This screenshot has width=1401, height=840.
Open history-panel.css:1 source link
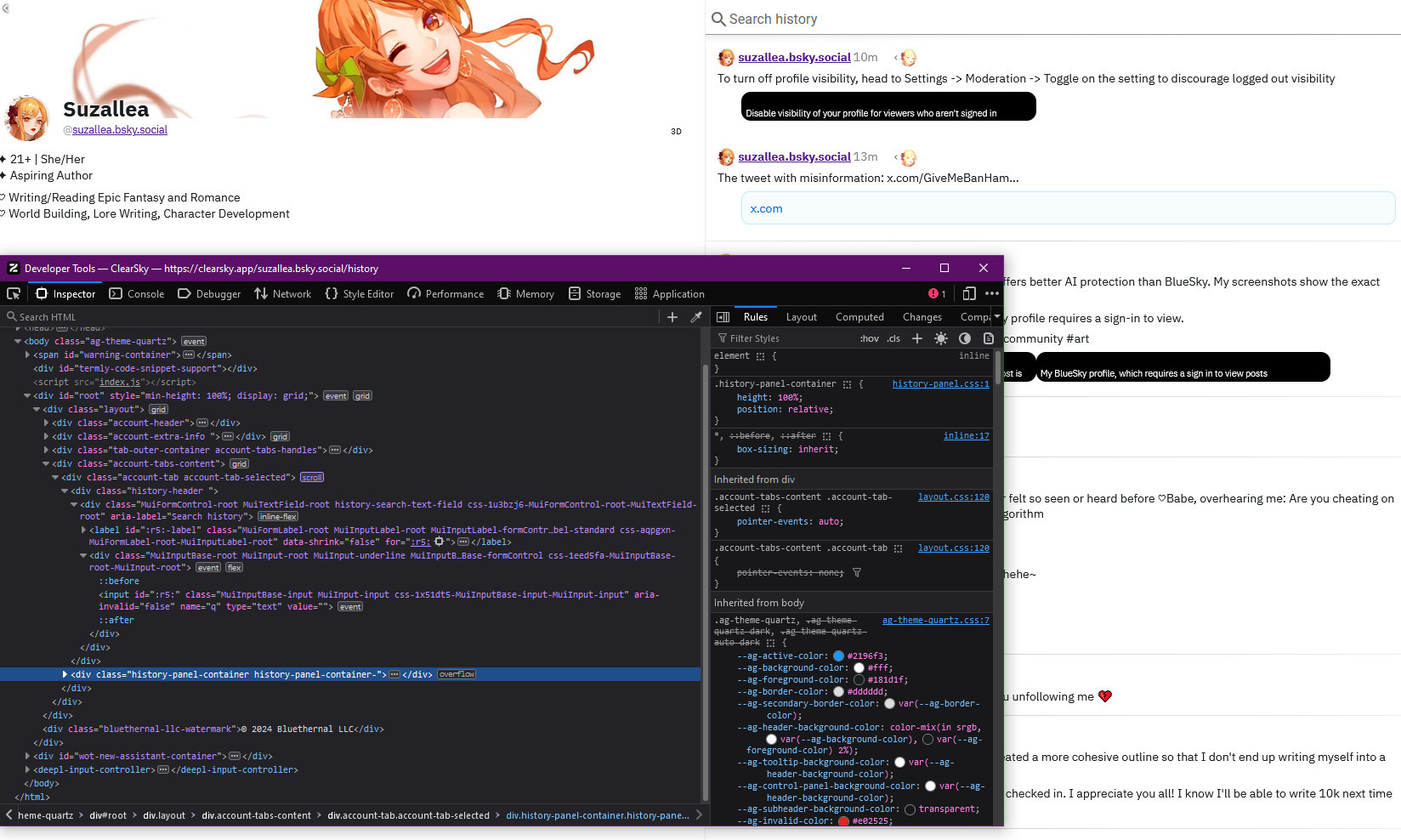[x=940, y=383]
